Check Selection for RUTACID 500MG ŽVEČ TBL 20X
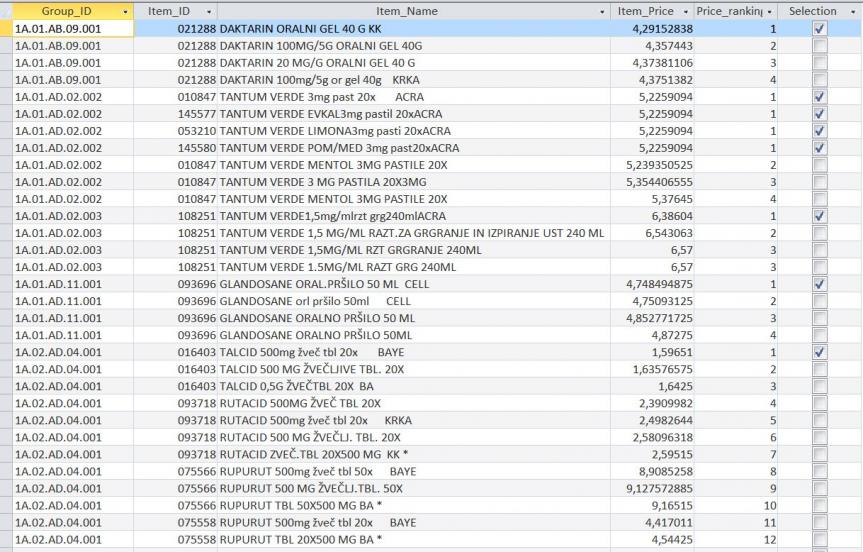 coord(820,403)
